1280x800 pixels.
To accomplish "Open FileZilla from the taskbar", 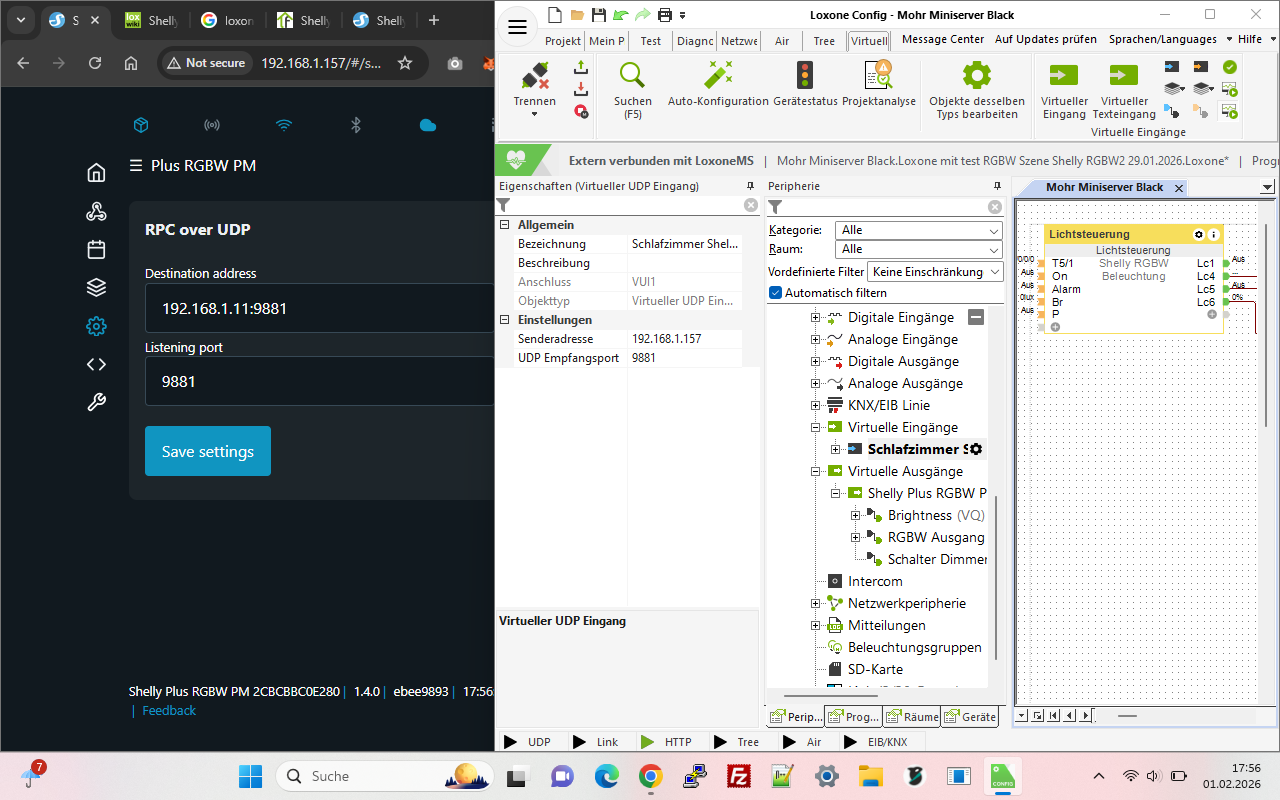I will 739,776.
